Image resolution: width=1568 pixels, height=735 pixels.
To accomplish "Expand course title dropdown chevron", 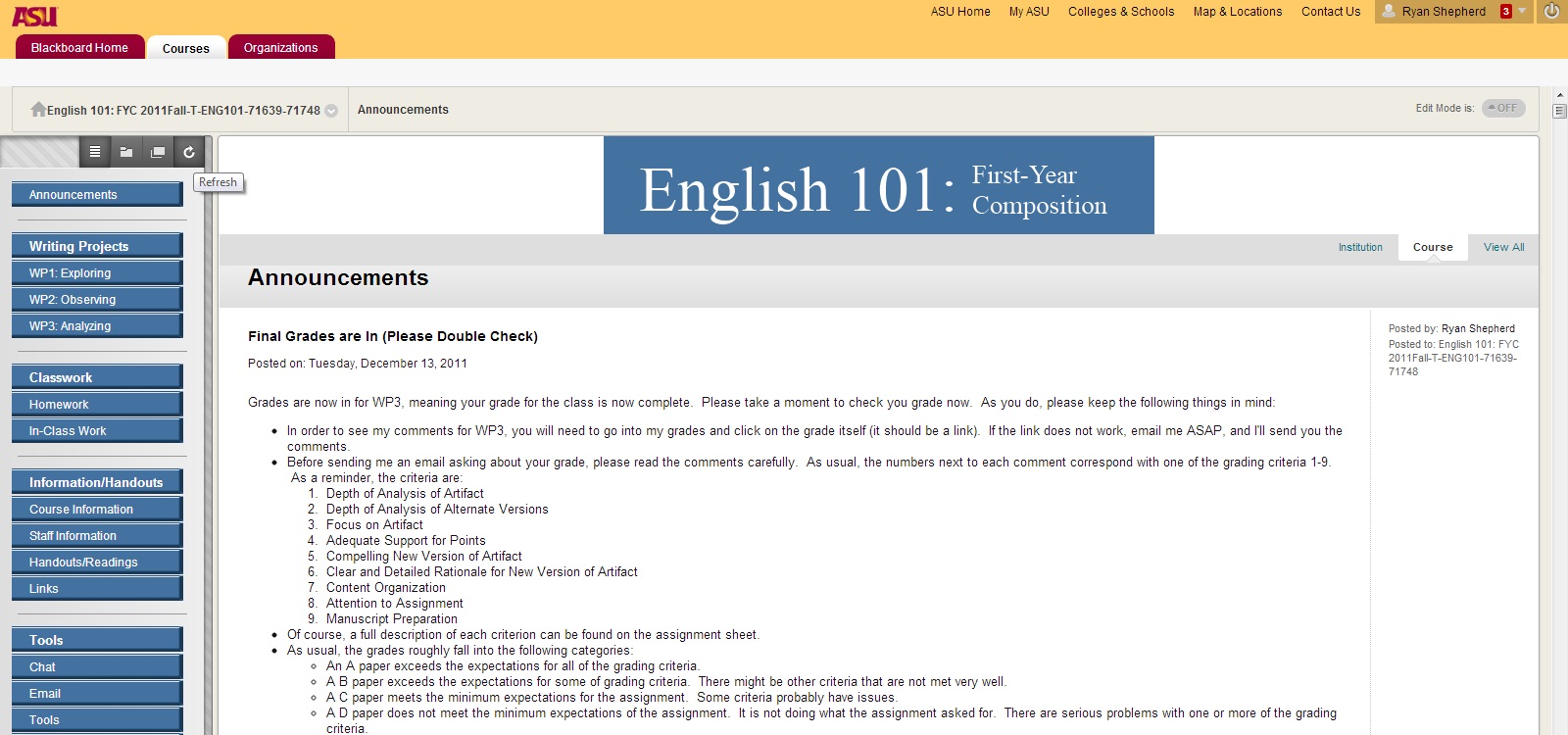I will point(331,111).
